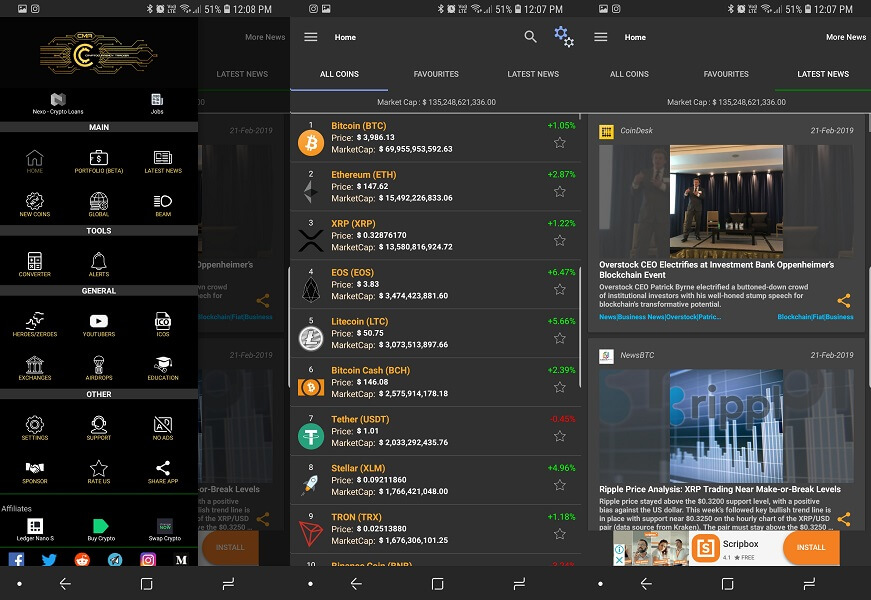Image resolution: width=871 pixels, height=600 pixels.
Task: Open the Heroes/Zeroes section
Action: tap(35, 324)
